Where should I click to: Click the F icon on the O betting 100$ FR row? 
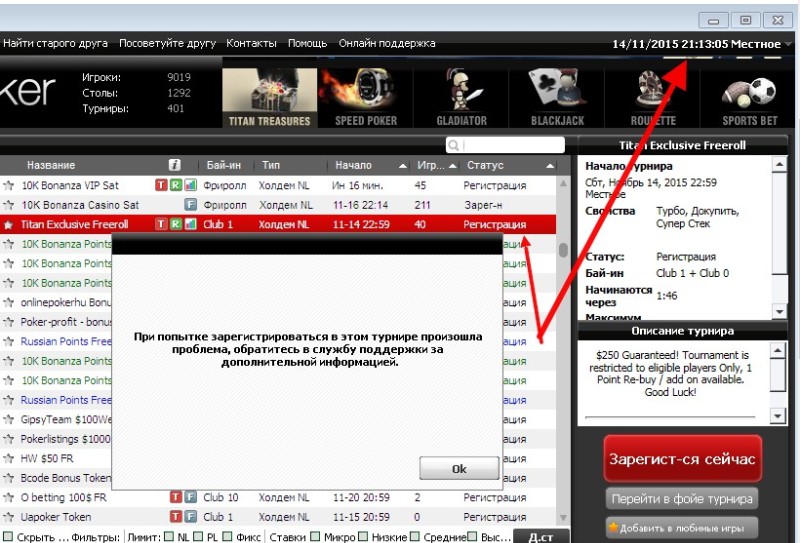[x=190, y=497]
